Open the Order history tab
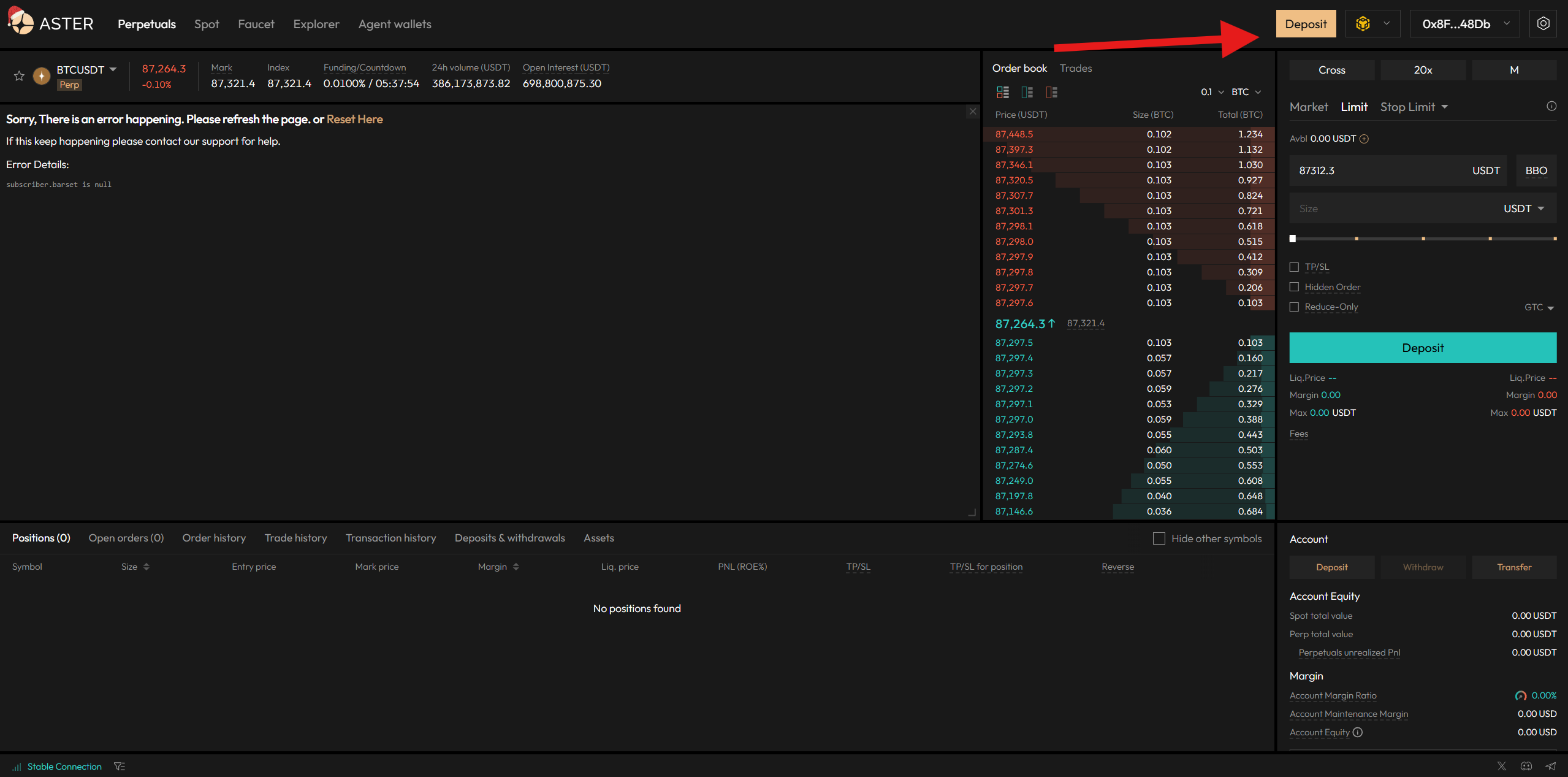 (214, 538)
